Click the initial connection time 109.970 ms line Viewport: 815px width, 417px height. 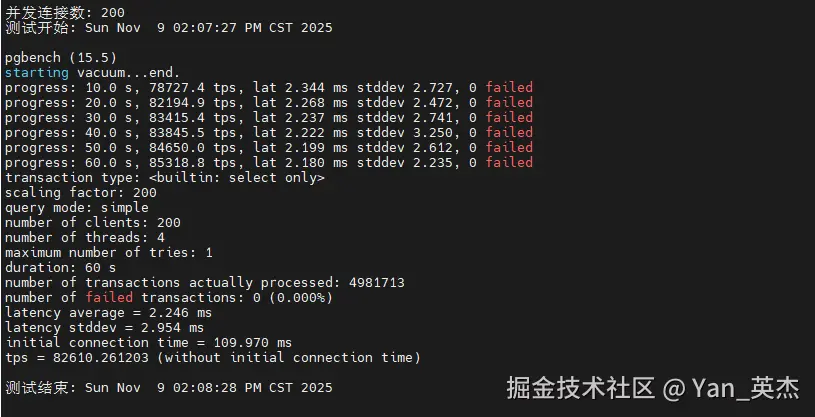point(148,342)
